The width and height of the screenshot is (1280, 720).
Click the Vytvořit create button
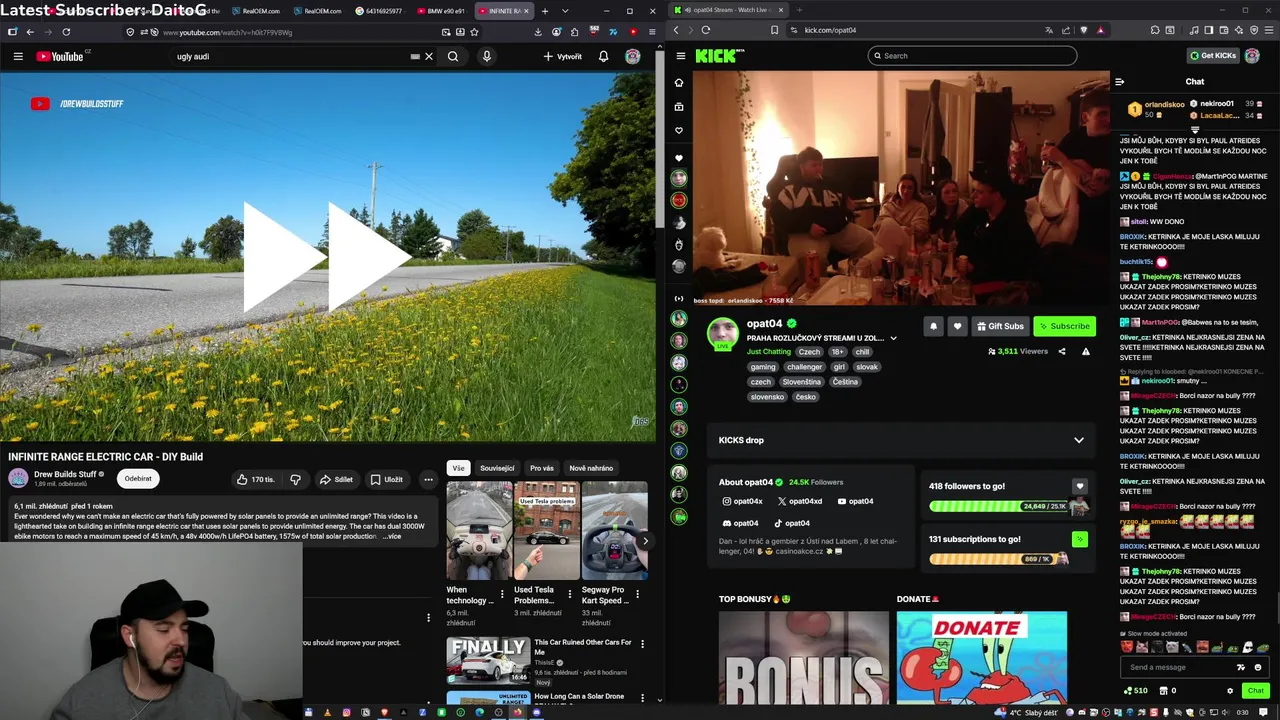562,56
